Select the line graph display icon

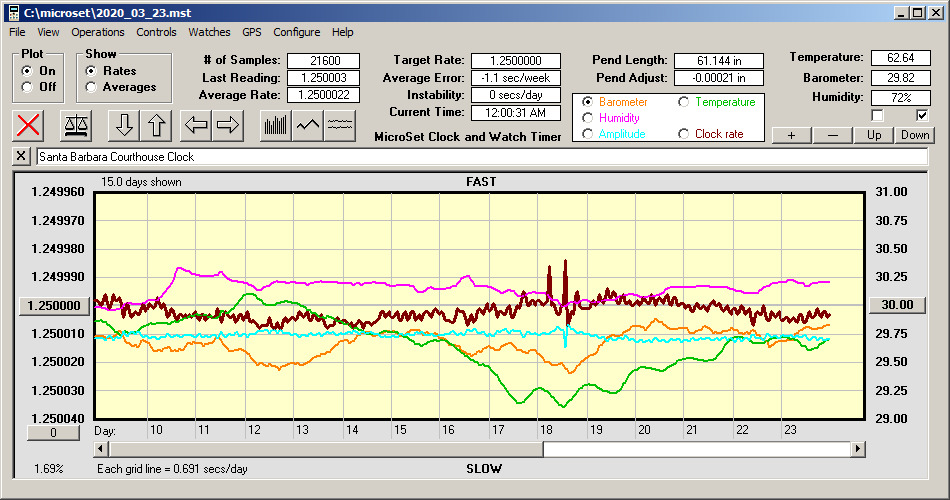(x=308, y=125)
